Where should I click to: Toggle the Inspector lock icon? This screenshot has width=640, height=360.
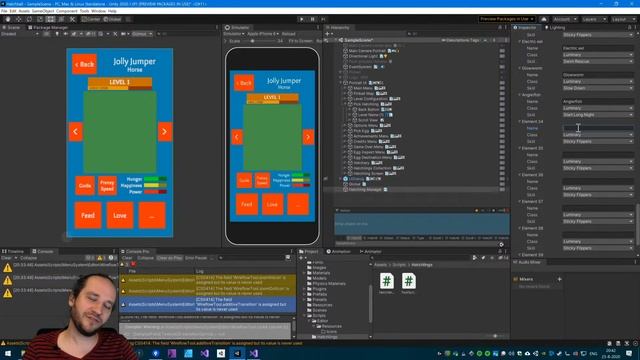click(x=629, y=27)
